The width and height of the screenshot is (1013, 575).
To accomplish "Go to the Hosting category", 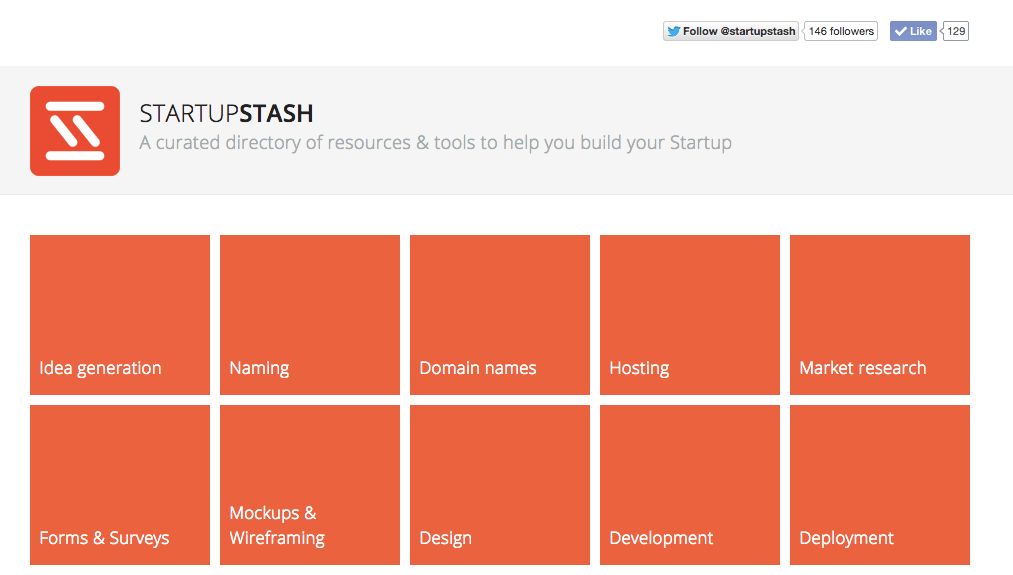I will 690,315.
